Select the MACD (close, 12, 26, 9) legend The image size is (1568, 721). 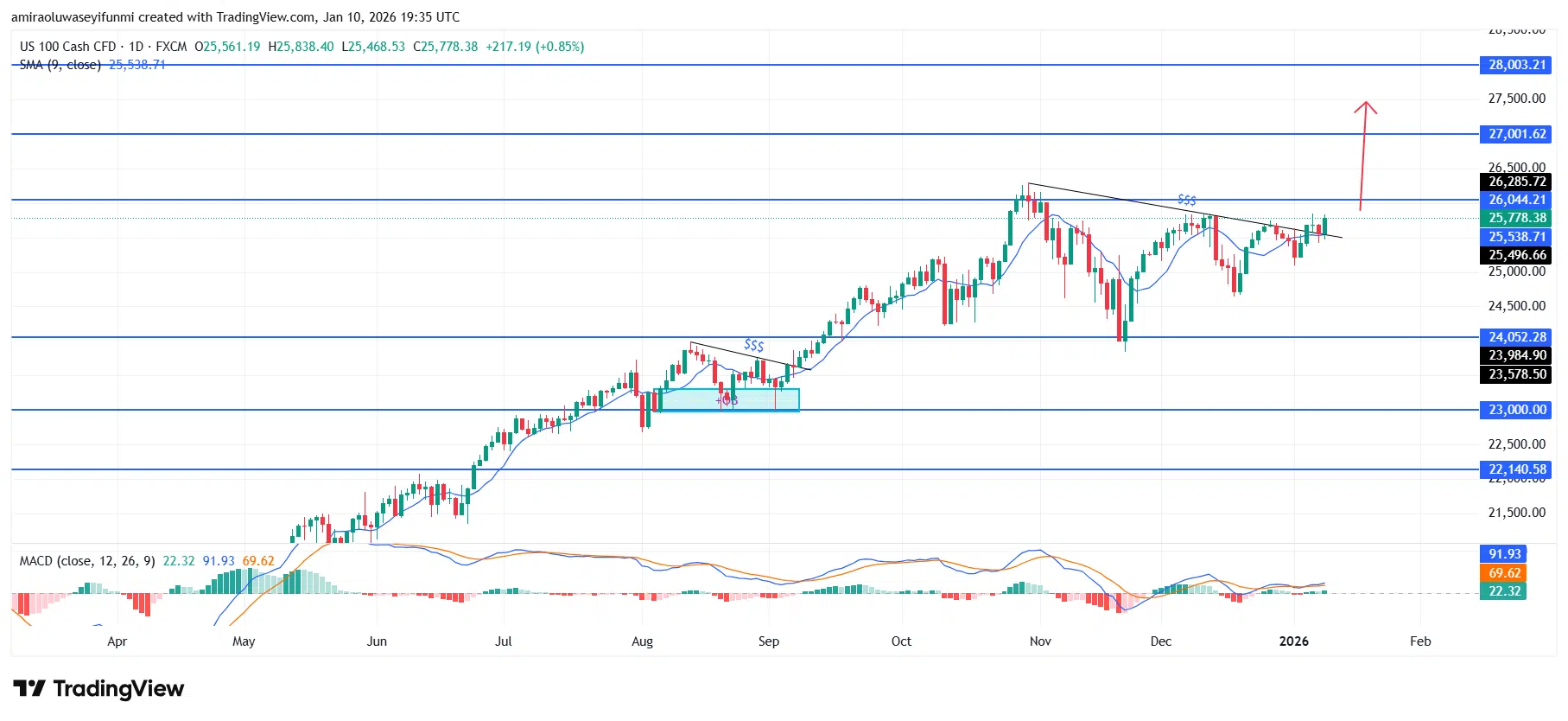[x=87, y=561]
